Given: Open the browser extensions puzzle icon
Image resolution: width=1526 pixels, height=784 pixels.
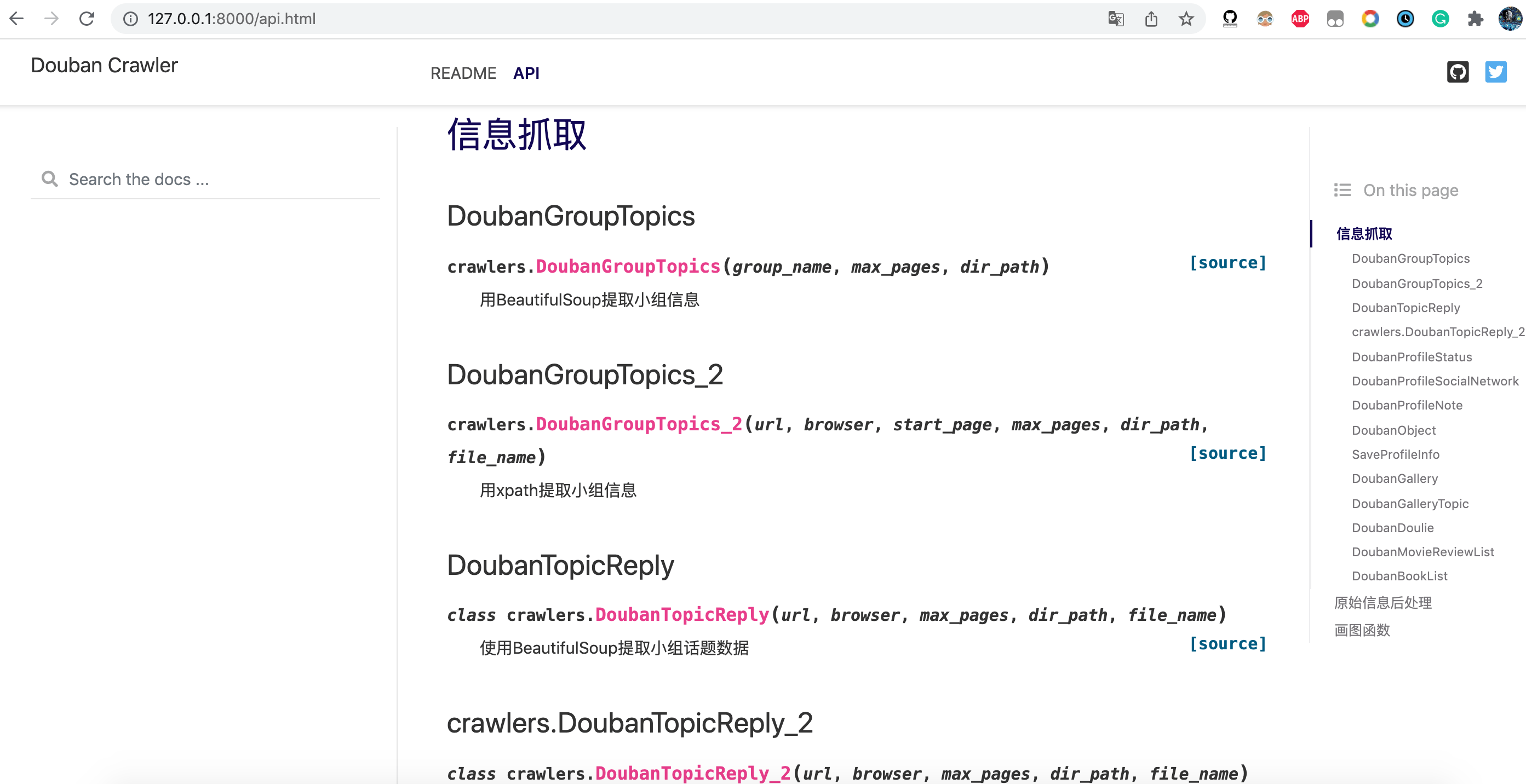Looking at the screenshot, I should tap(1476, 19).
